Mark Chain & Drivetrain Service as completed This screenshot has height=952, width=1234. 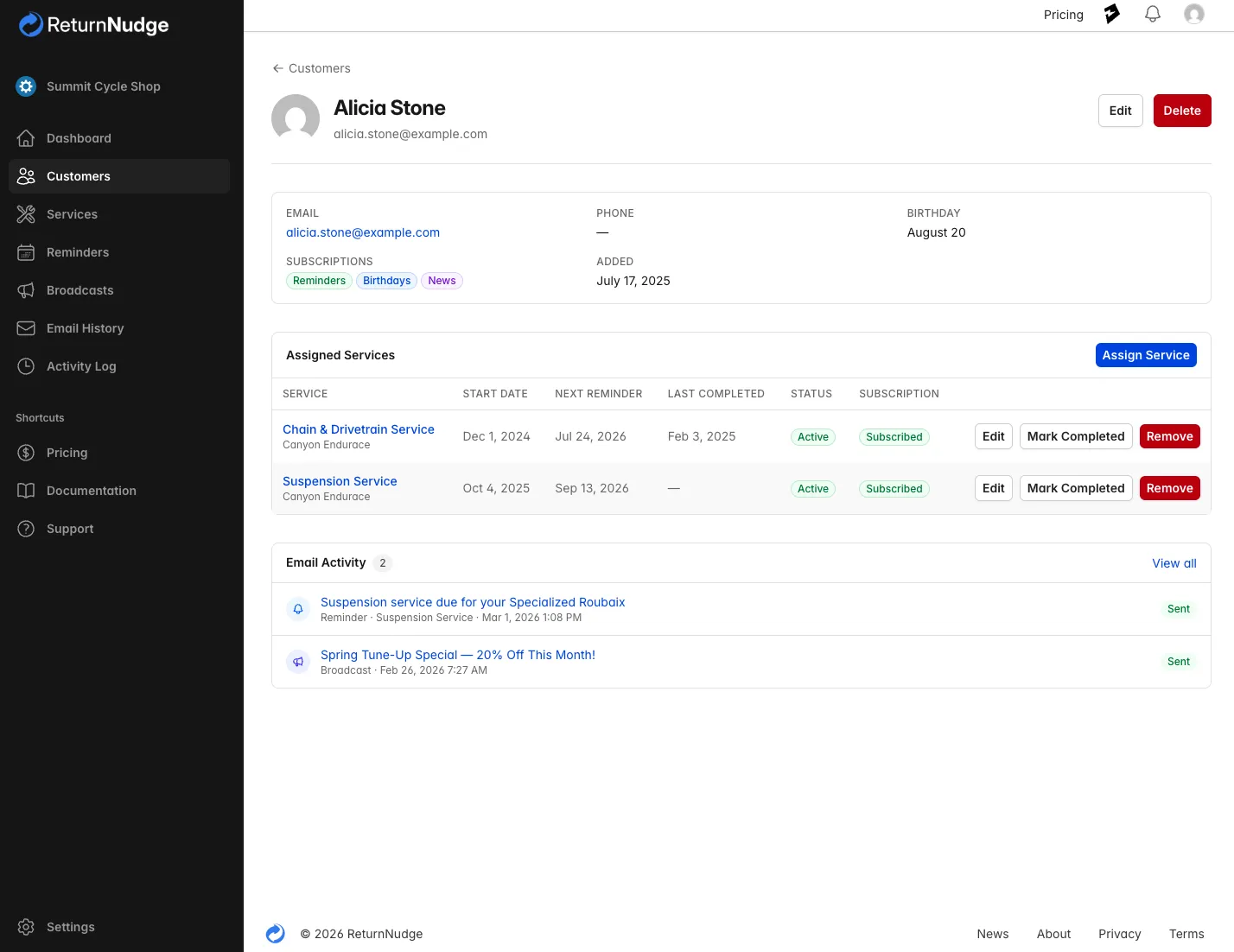(x=1075, y=436)
